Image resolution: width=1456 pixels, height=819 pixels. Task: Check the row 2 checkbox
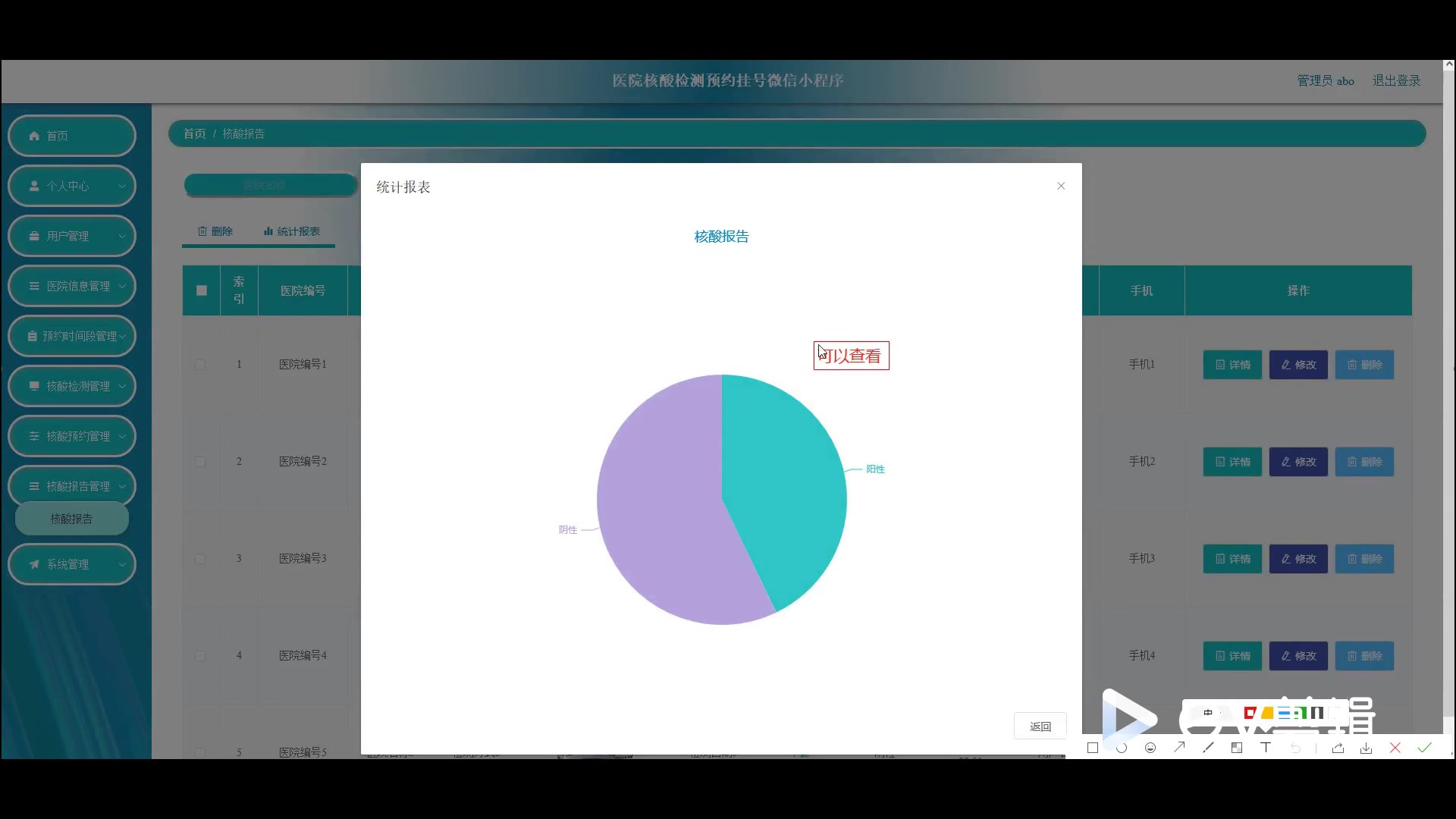(200, 462)
